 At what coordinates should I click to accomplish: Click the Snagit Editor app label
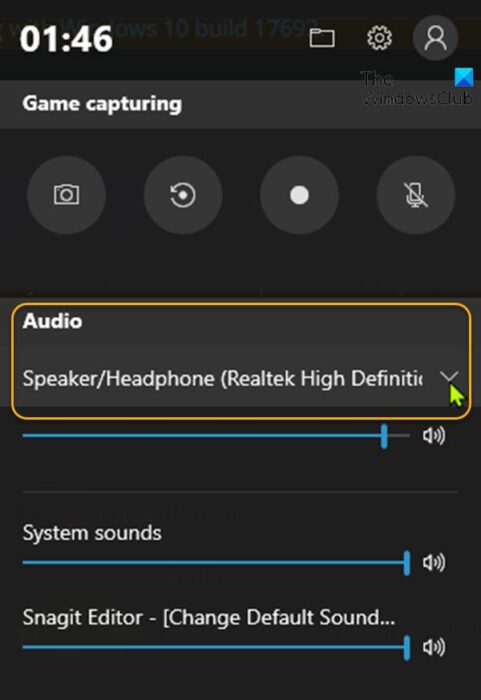tap(209, 618)
